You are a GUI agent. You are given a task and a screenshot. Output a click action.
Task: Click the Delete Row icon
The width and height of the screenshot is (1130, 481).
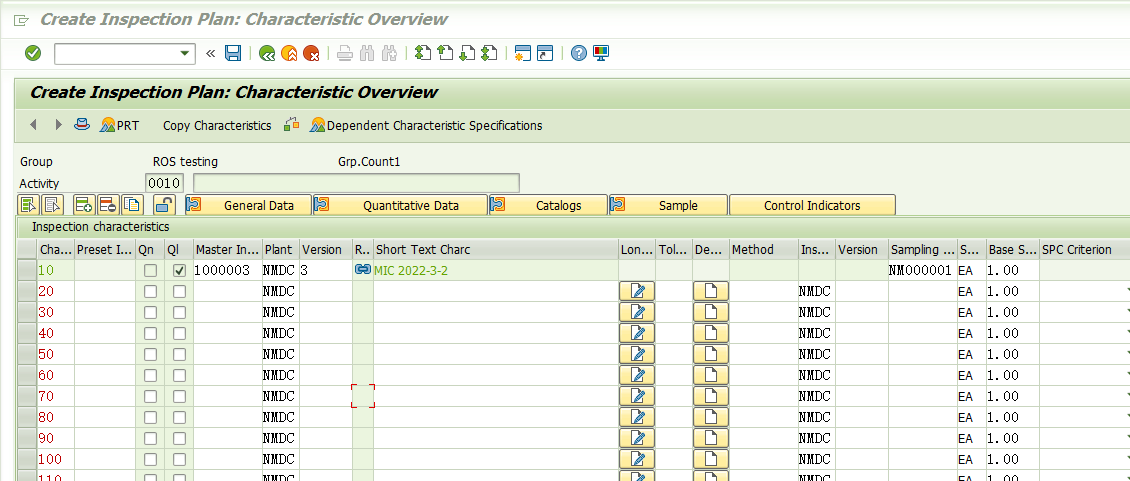point(107,205)
